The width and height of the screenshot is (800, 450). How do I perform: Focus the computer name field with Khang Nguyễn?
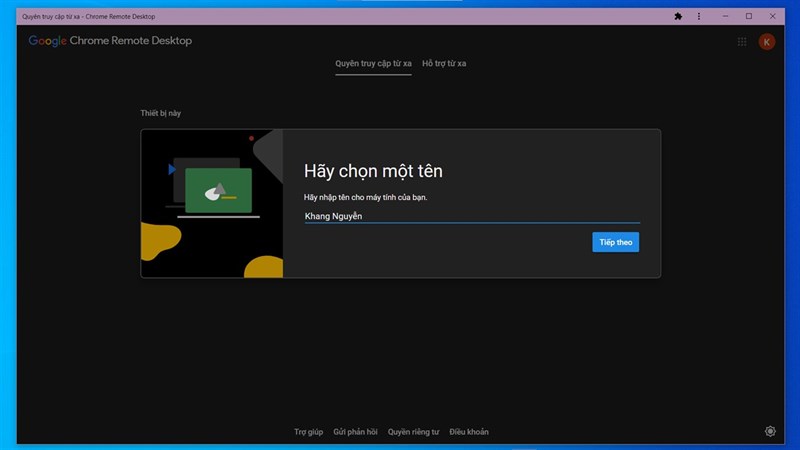click(x=471, y=215)
